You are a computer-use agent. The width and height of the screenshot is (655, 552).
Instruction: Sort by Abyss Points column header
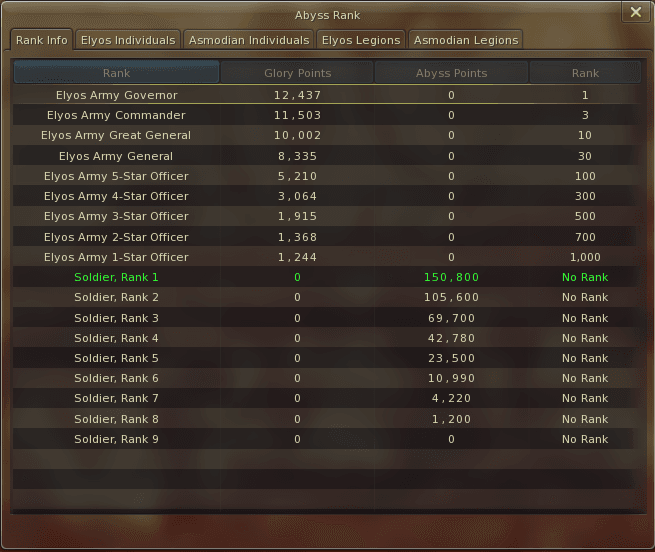451,73
